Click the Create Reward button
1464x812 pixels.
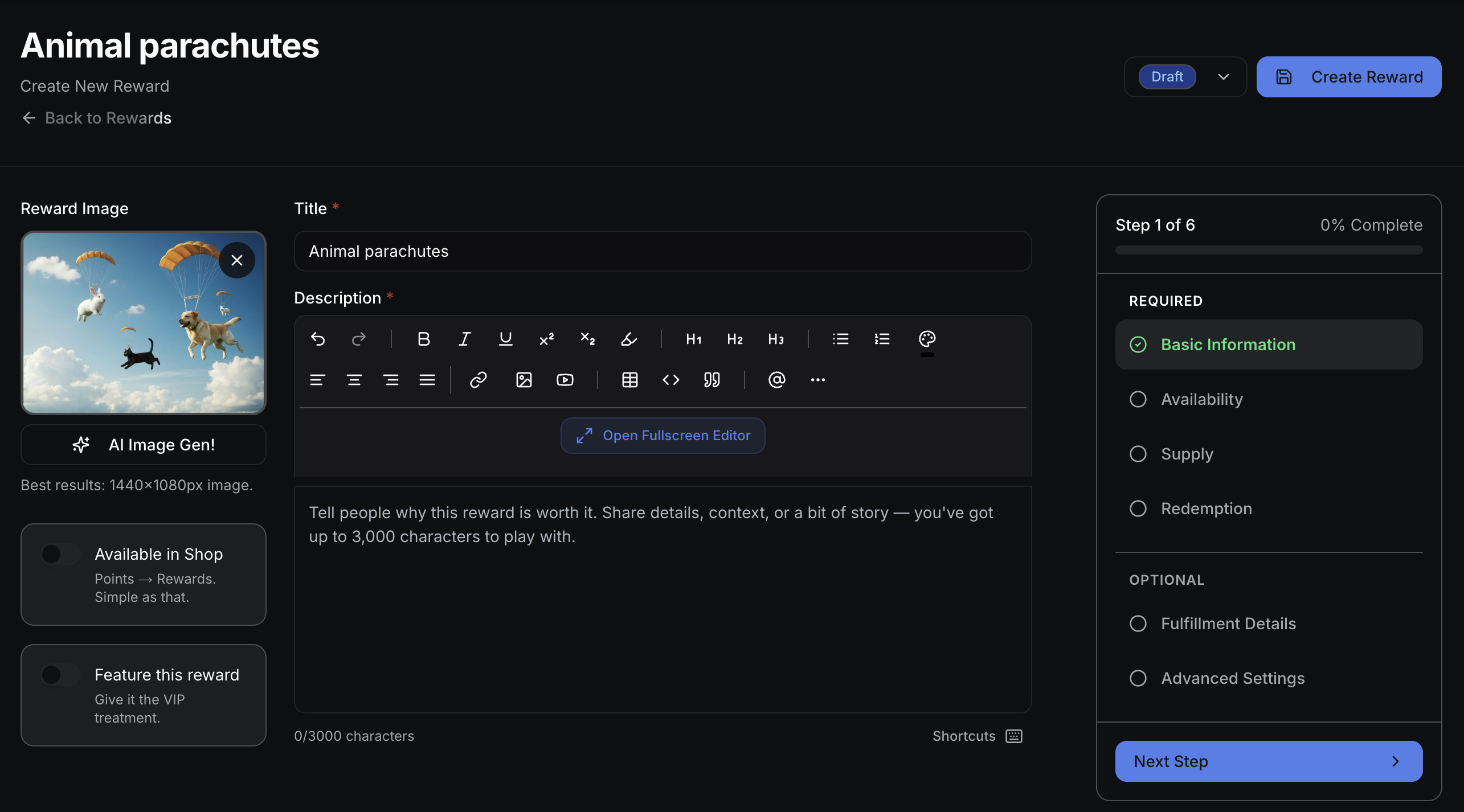point(1348,77)
